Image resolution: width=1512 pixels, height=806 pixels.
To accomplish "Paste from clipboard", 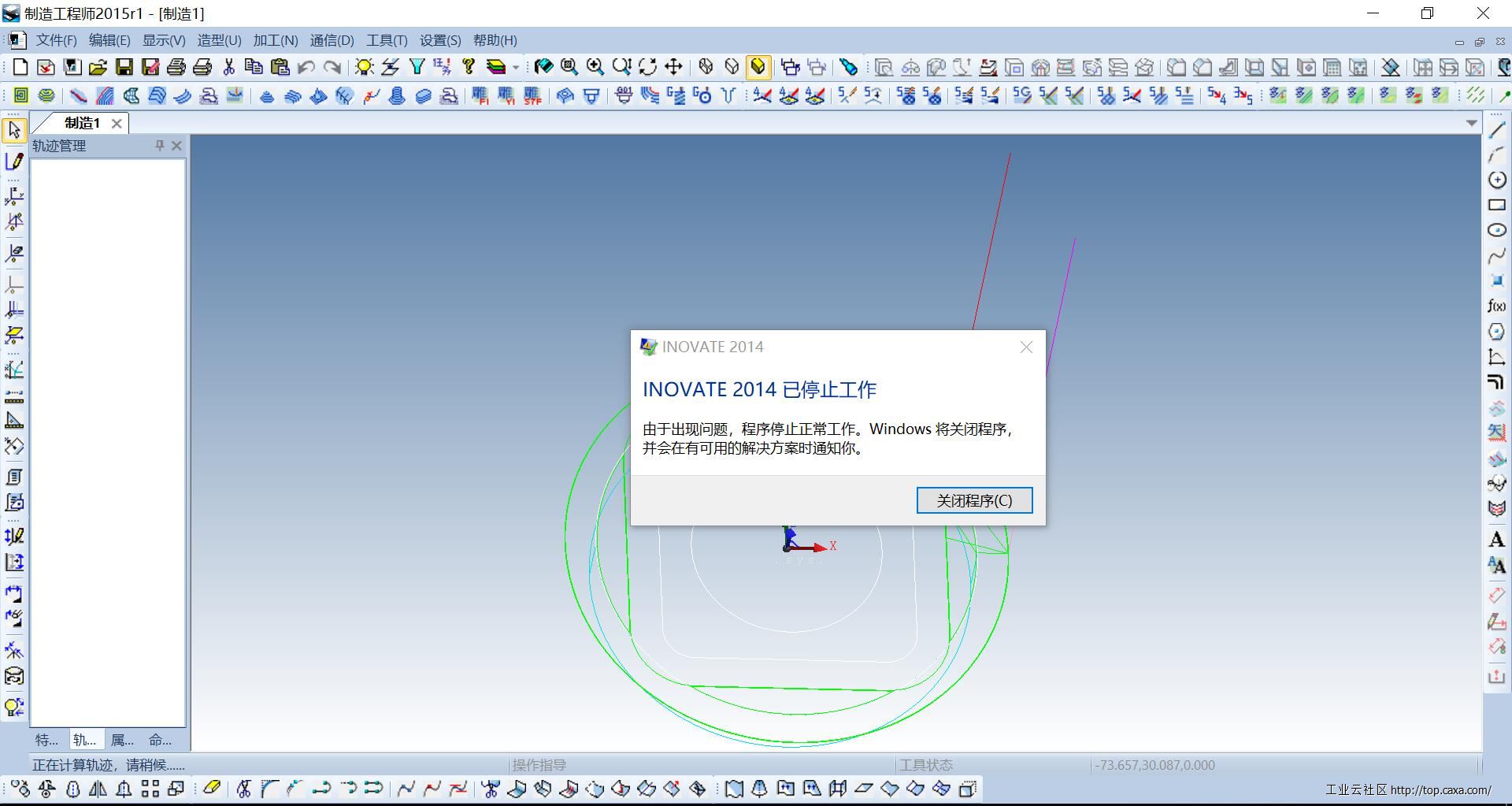I will tap(280, 67).
